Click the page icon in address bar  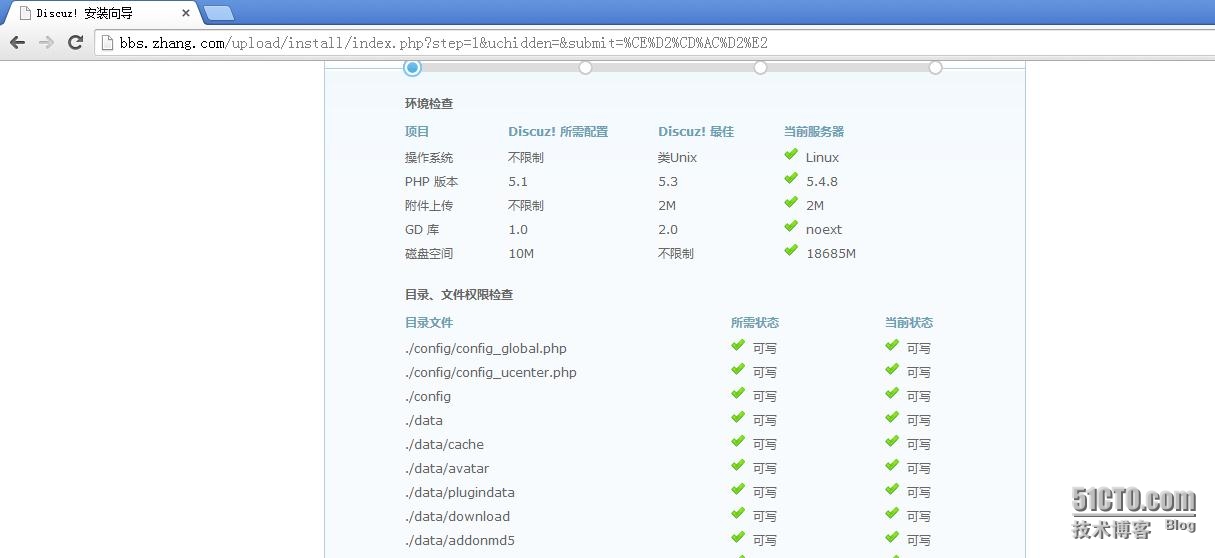[108, 43]
